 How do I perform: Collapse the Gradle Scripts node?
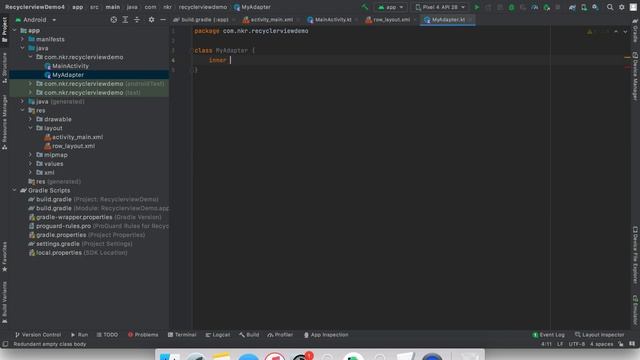15,190
